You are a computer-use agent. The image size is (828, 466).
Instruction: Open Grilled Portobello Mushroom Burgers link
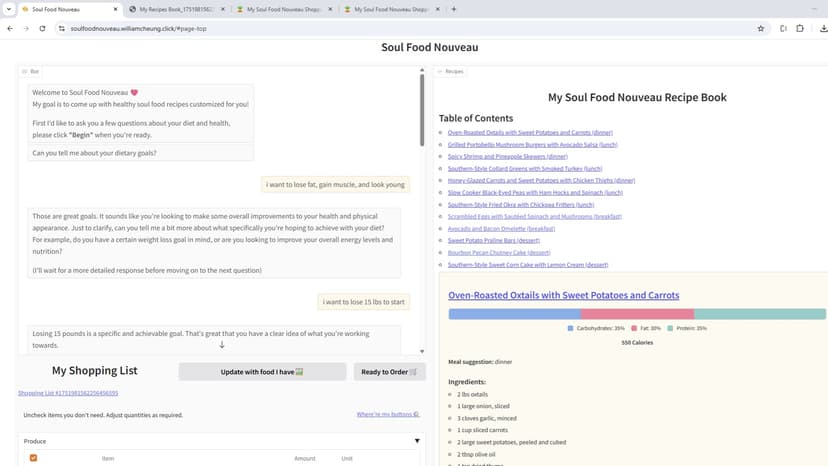[532, 145]
